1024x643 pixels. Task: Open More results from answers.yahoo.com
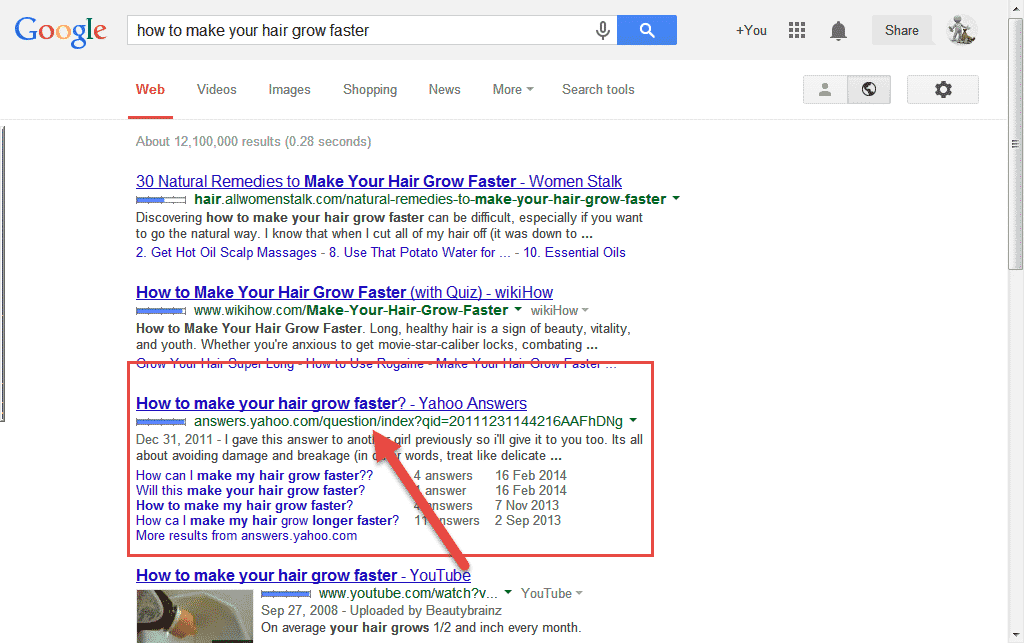246,536
